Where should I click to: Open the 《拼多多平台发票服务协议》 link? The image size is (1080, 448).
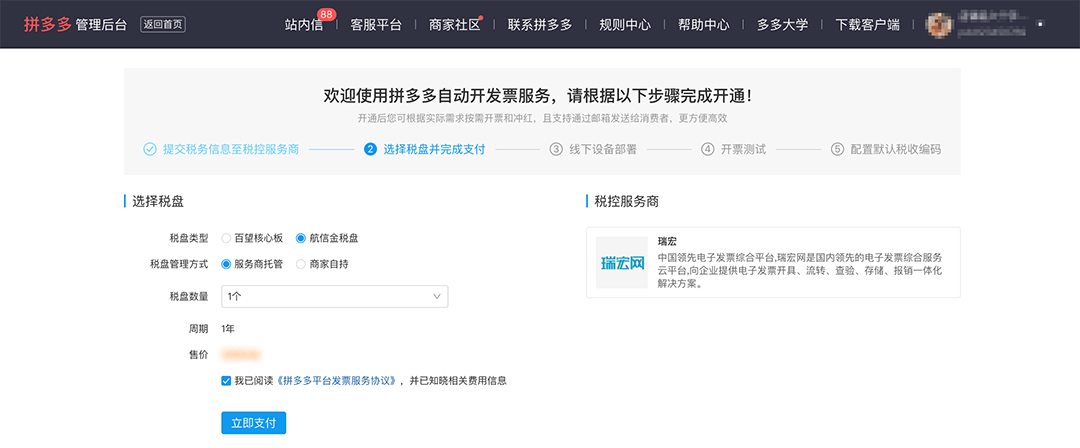click(335, 380)
